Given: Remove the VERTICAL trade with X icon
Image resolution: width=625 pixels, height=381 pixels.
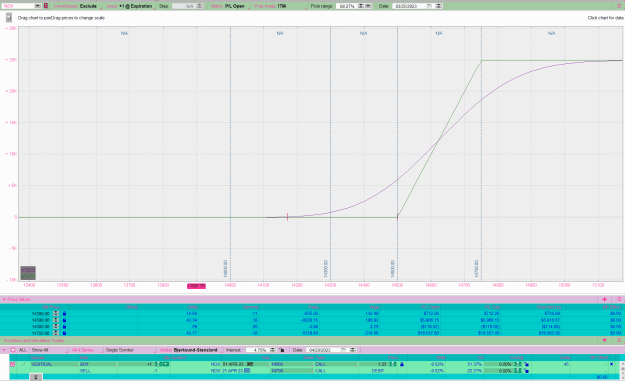Looking at the screenshot, I should [612, 364].
